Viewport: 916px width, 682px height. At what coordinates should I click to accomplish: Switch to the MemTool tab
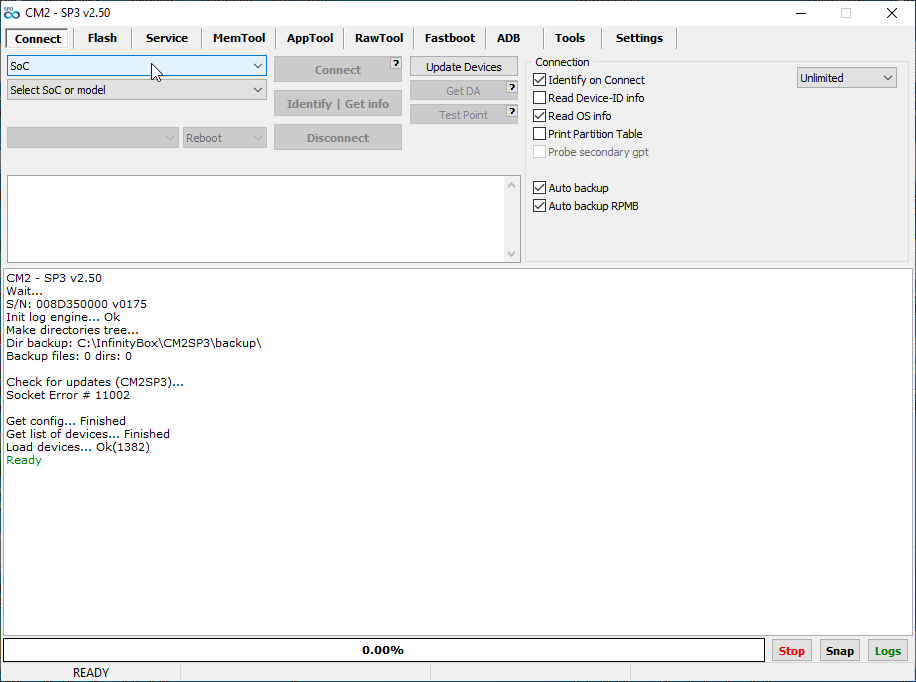(x=239, y=38)
